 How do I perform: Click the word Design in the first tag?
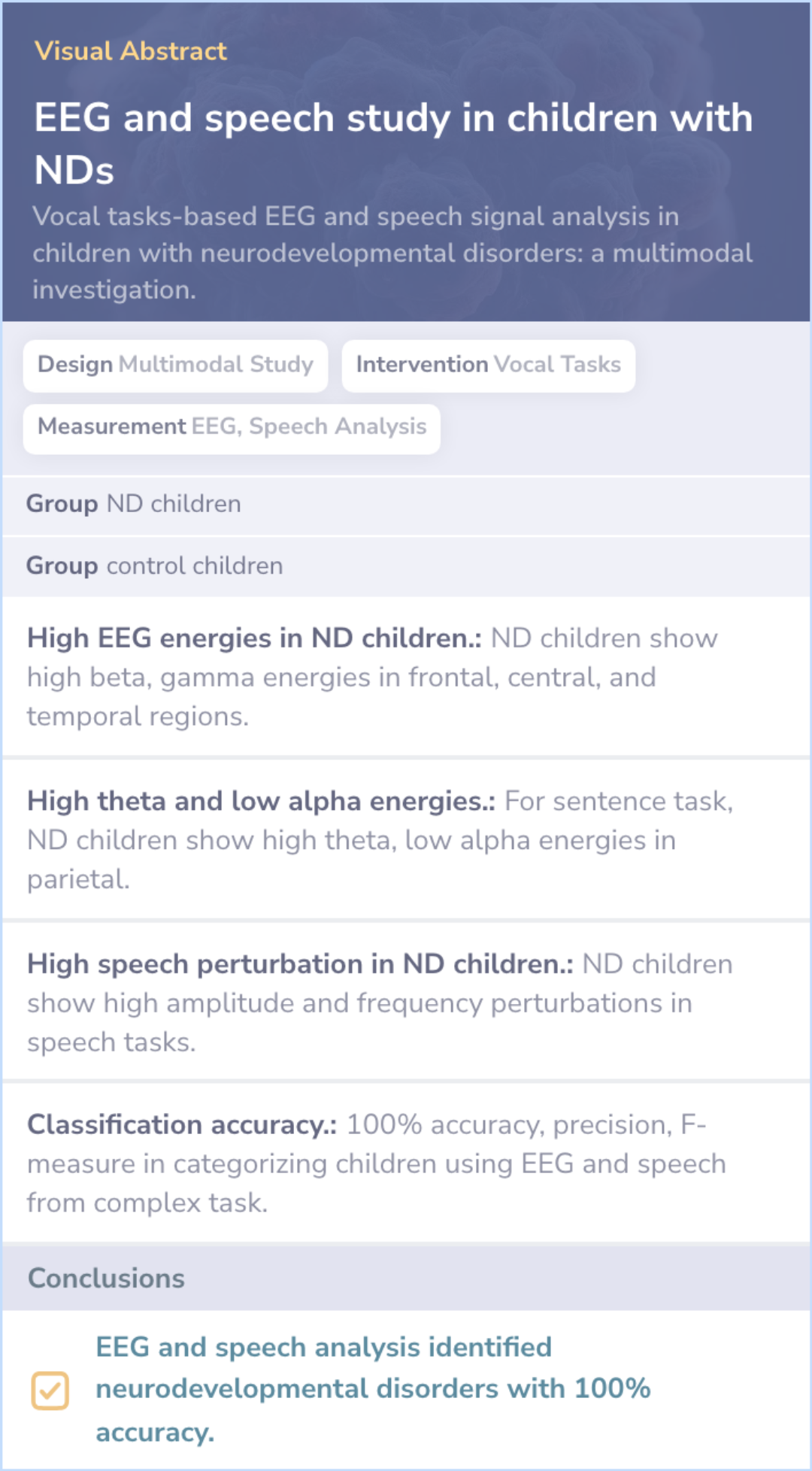tap(75, 365)
